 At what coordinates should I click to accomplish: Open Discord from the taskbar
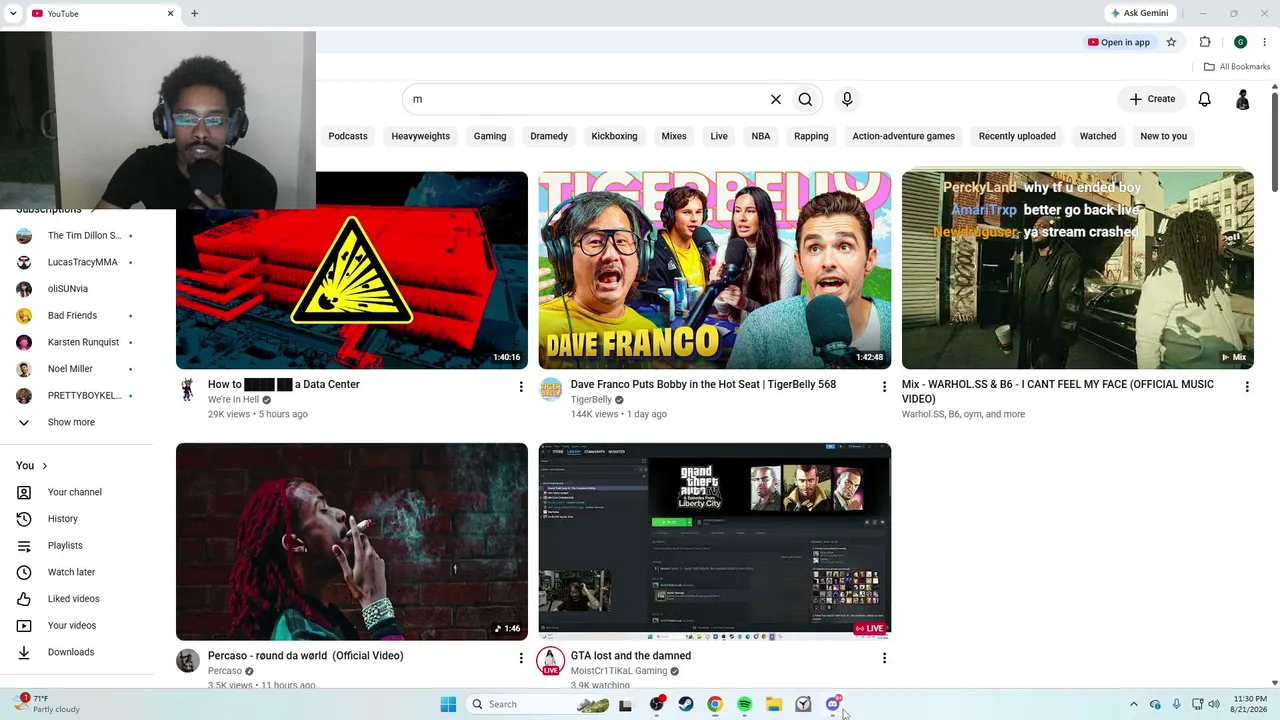[x=833, y=704]
